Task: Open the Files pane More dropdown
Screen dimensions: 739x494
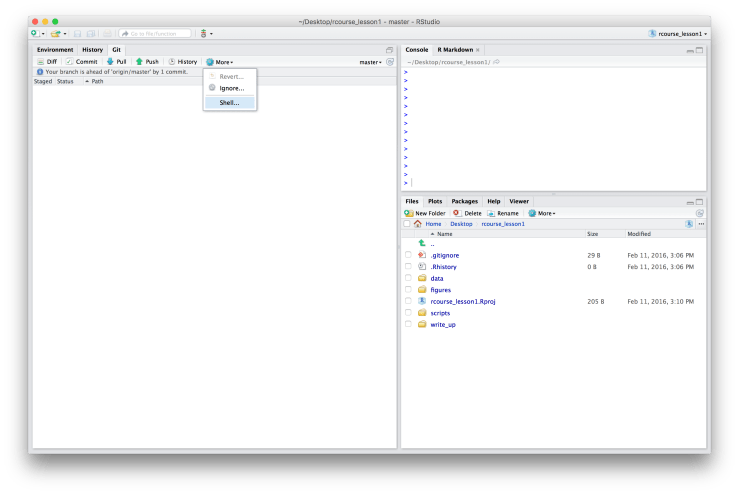Action: (542, 213)
